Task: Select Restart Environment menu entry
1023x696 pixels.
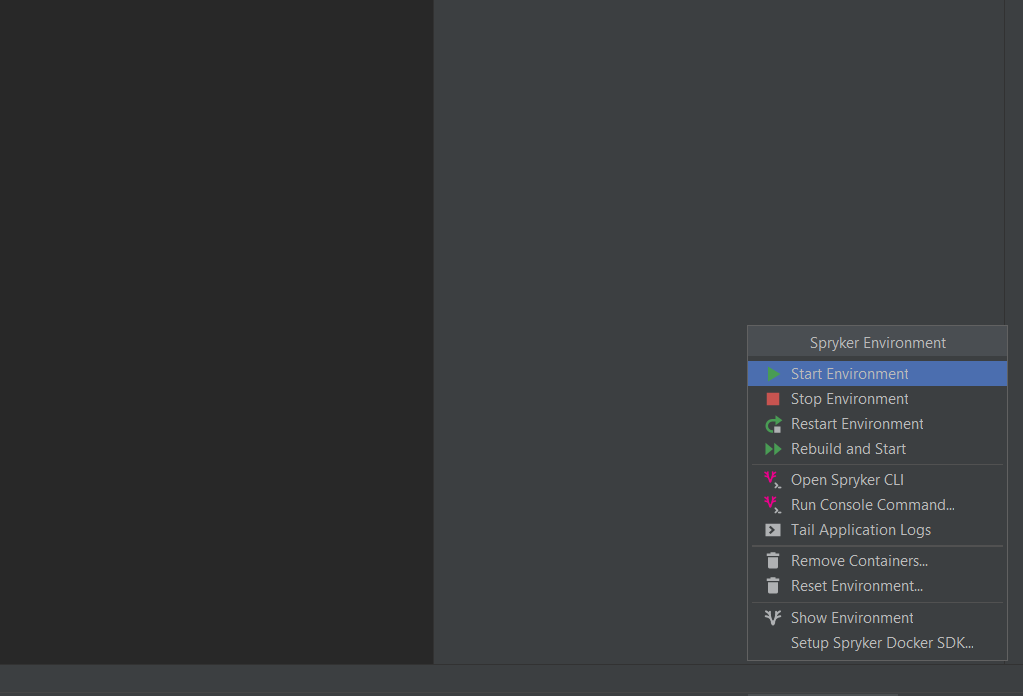Action: point(878,424)
